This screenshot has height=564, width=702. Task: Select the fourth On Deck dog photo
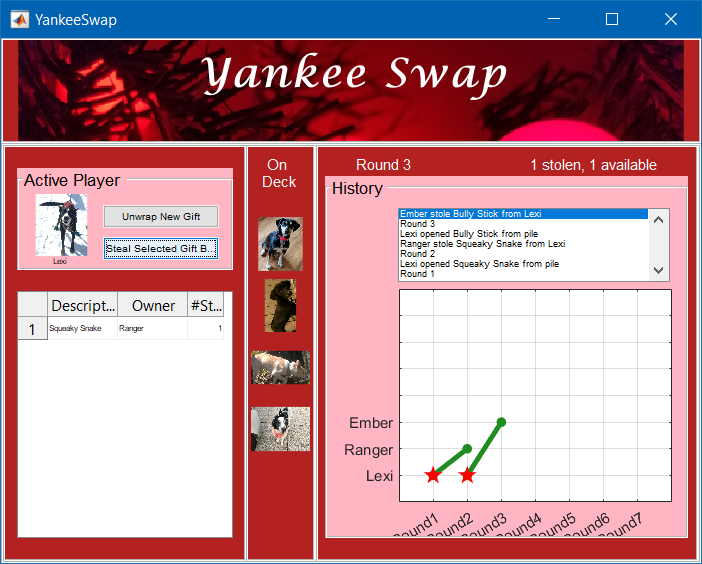[280, 429]
